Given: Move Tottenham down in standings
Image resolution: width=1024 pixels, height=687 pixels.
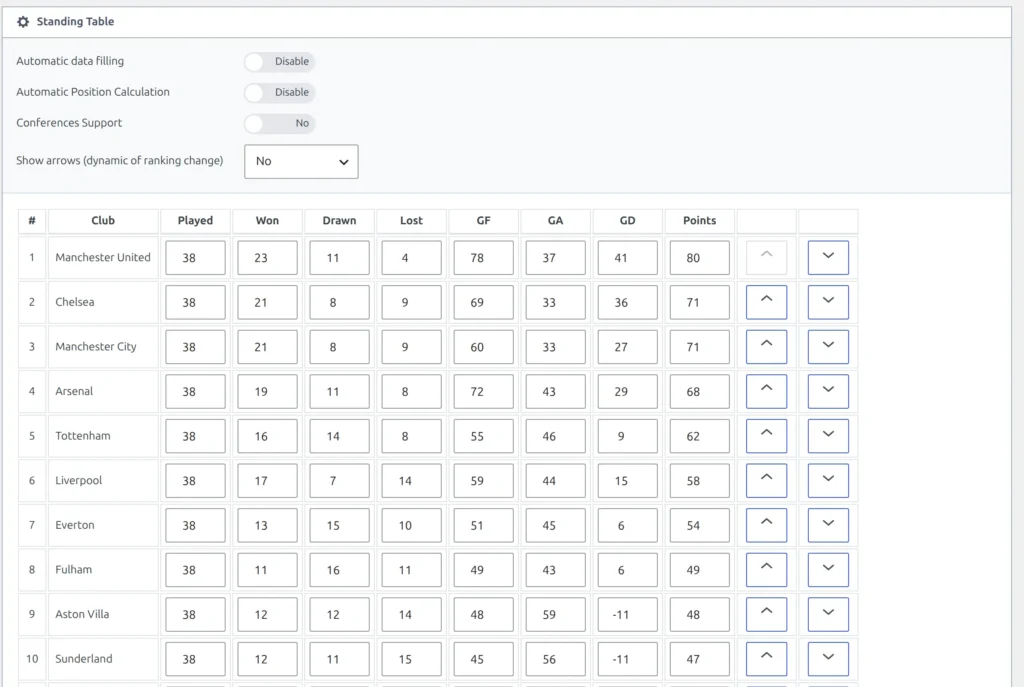Looking at the screenshot, I should coord(828,436).
